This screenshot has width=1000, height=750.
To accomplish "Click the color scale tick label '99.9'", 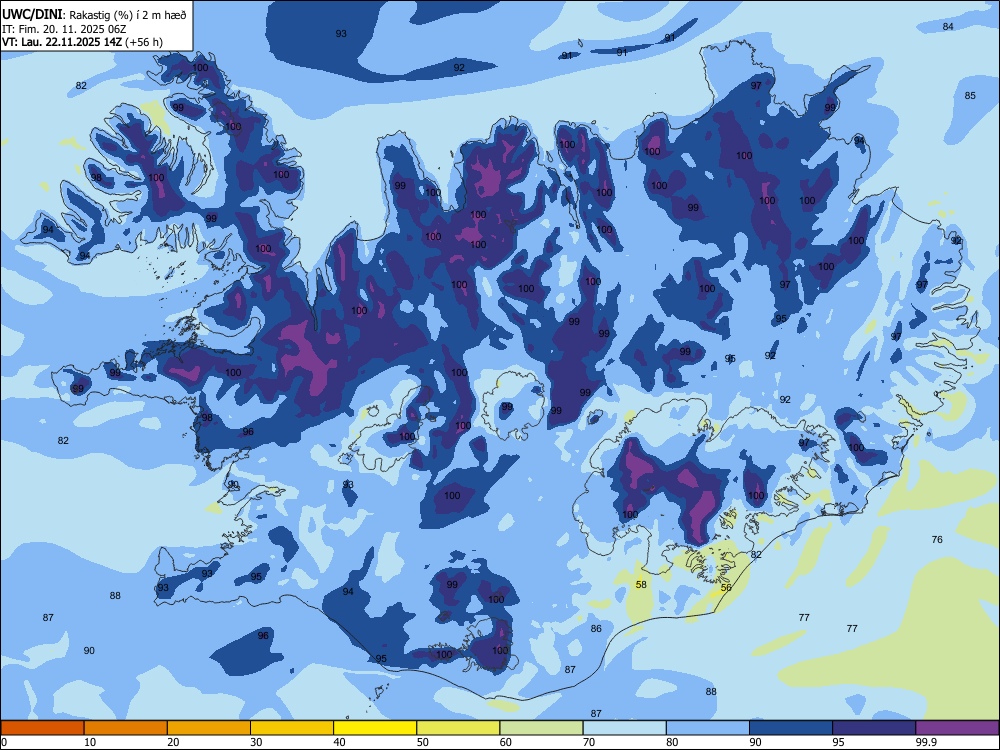I will tap(926, 742).
